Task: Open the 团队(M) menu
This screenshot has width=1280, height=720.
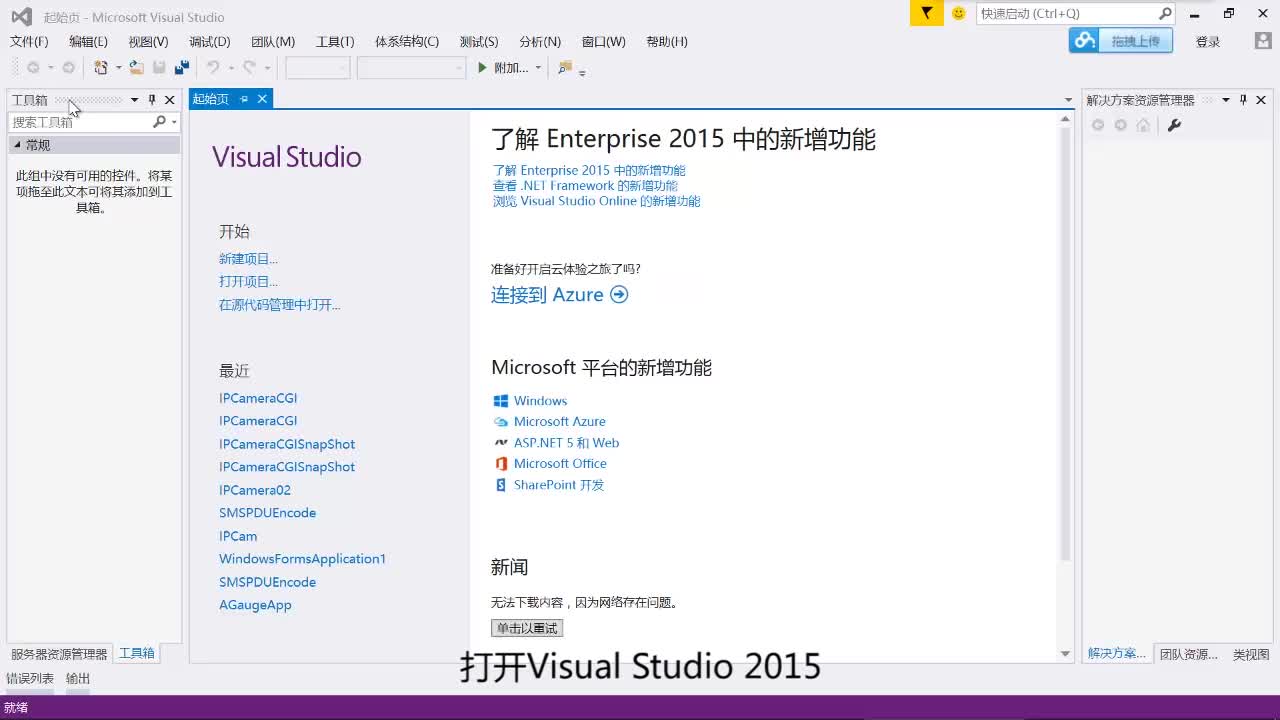Action: click(273, 42)
